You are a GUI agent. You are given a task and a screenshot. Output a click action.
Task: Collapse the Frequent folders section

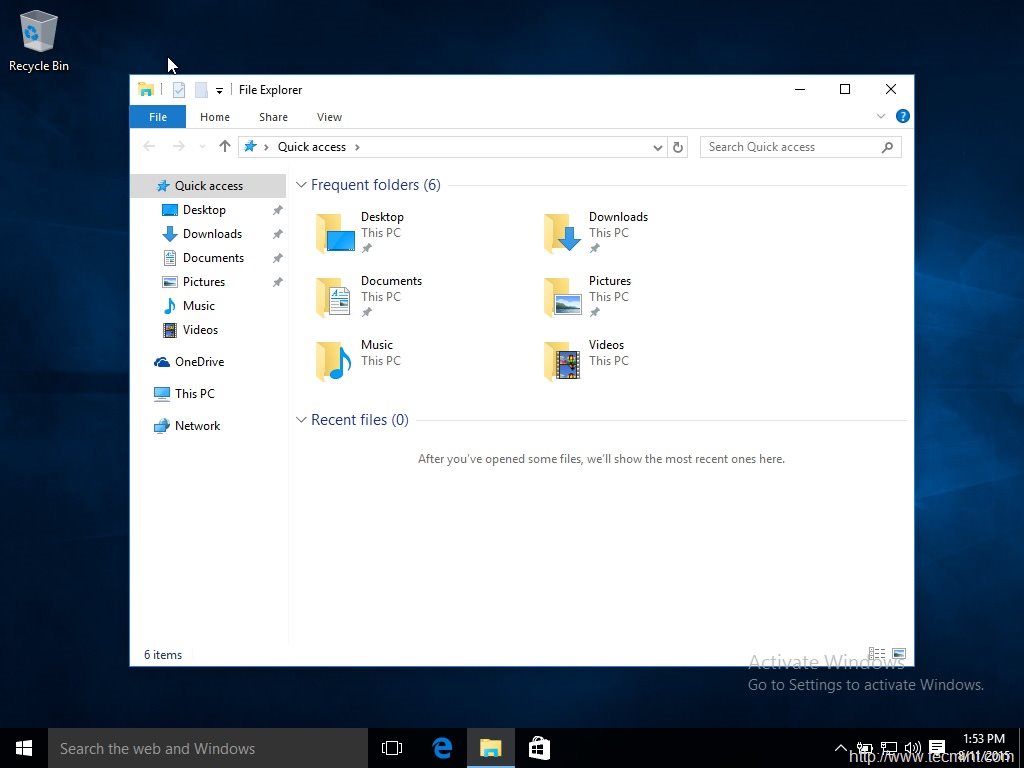click(x=301, y=185)
